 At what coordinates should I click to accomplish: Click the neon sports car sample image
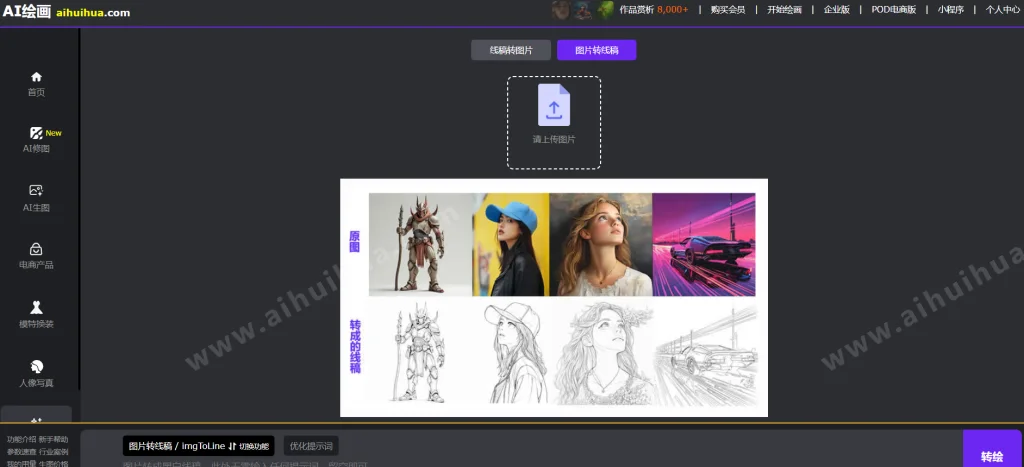[x=704, y=244]
